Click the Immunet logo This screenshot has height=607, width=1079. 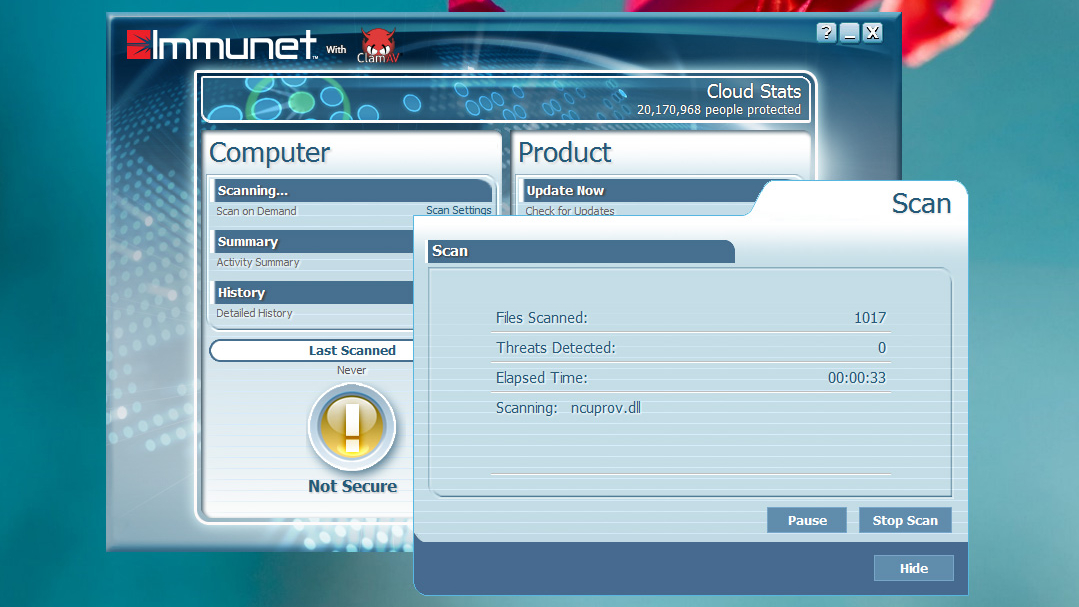click(x=222, y=45)
